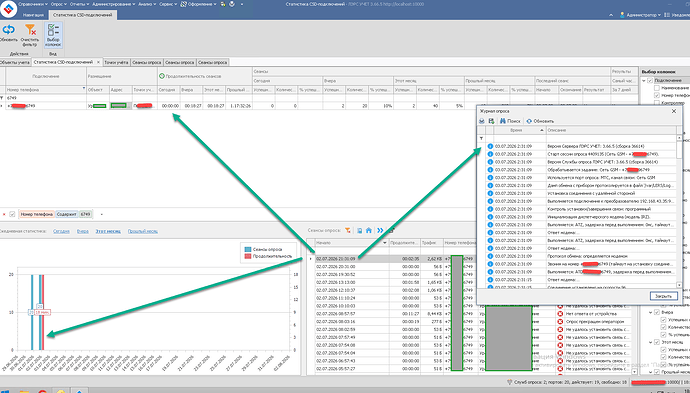This screenshot has height=393, width=690.
Task: Click the Прошлый месяц statistics link
Action: click(143, 231)
